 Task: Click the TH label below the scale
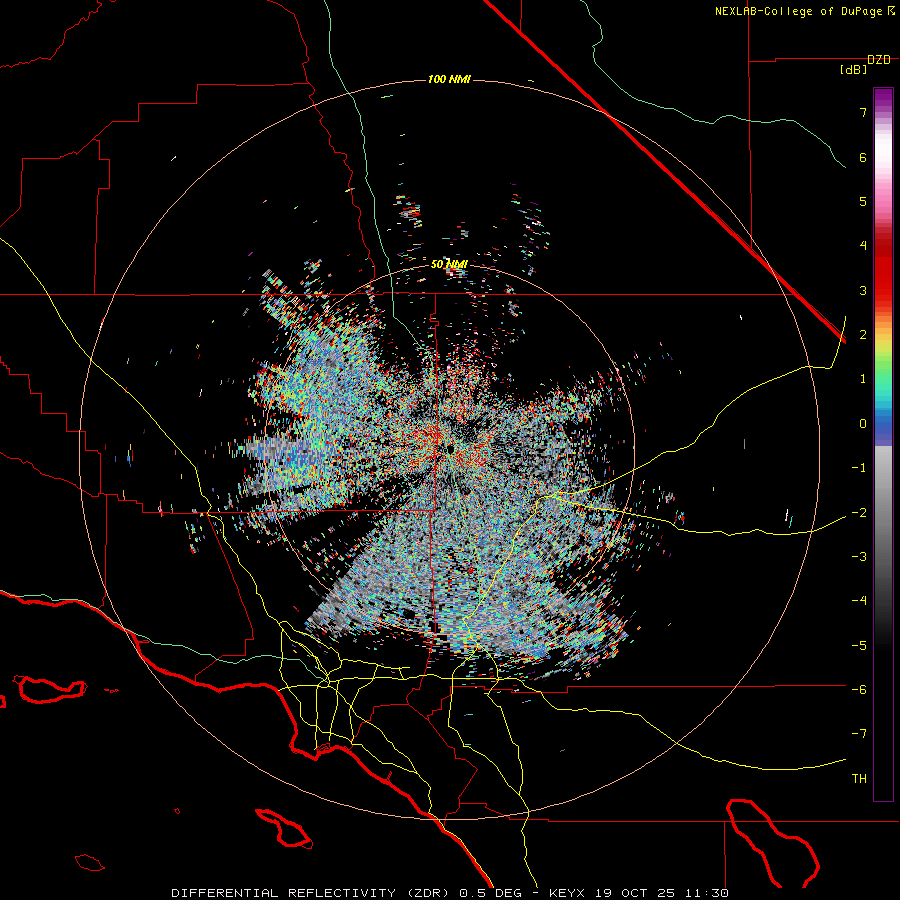tap(859, 779)
